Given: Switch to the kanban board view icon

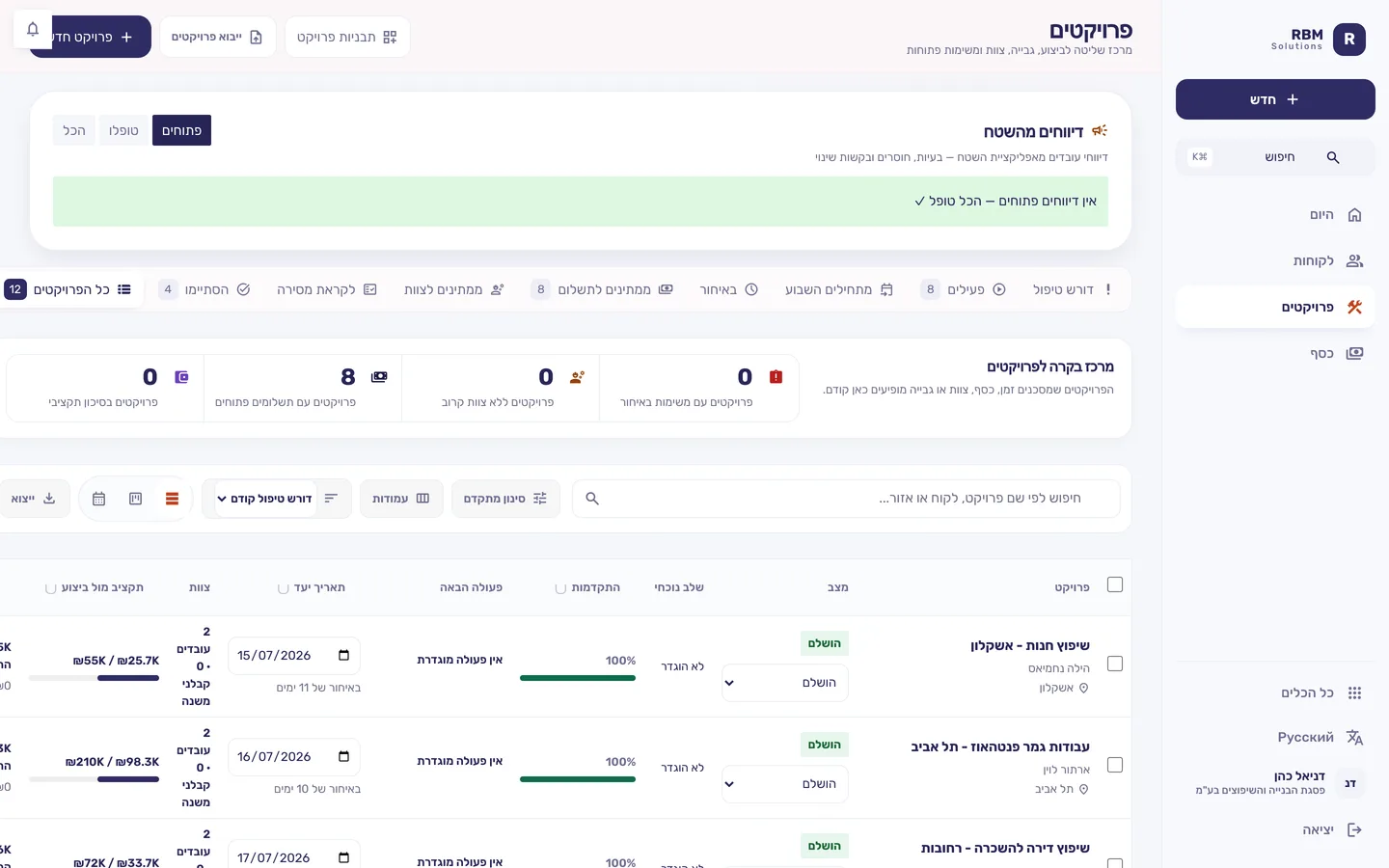Looking at the screenshot, I should click(x=136, y=499).
